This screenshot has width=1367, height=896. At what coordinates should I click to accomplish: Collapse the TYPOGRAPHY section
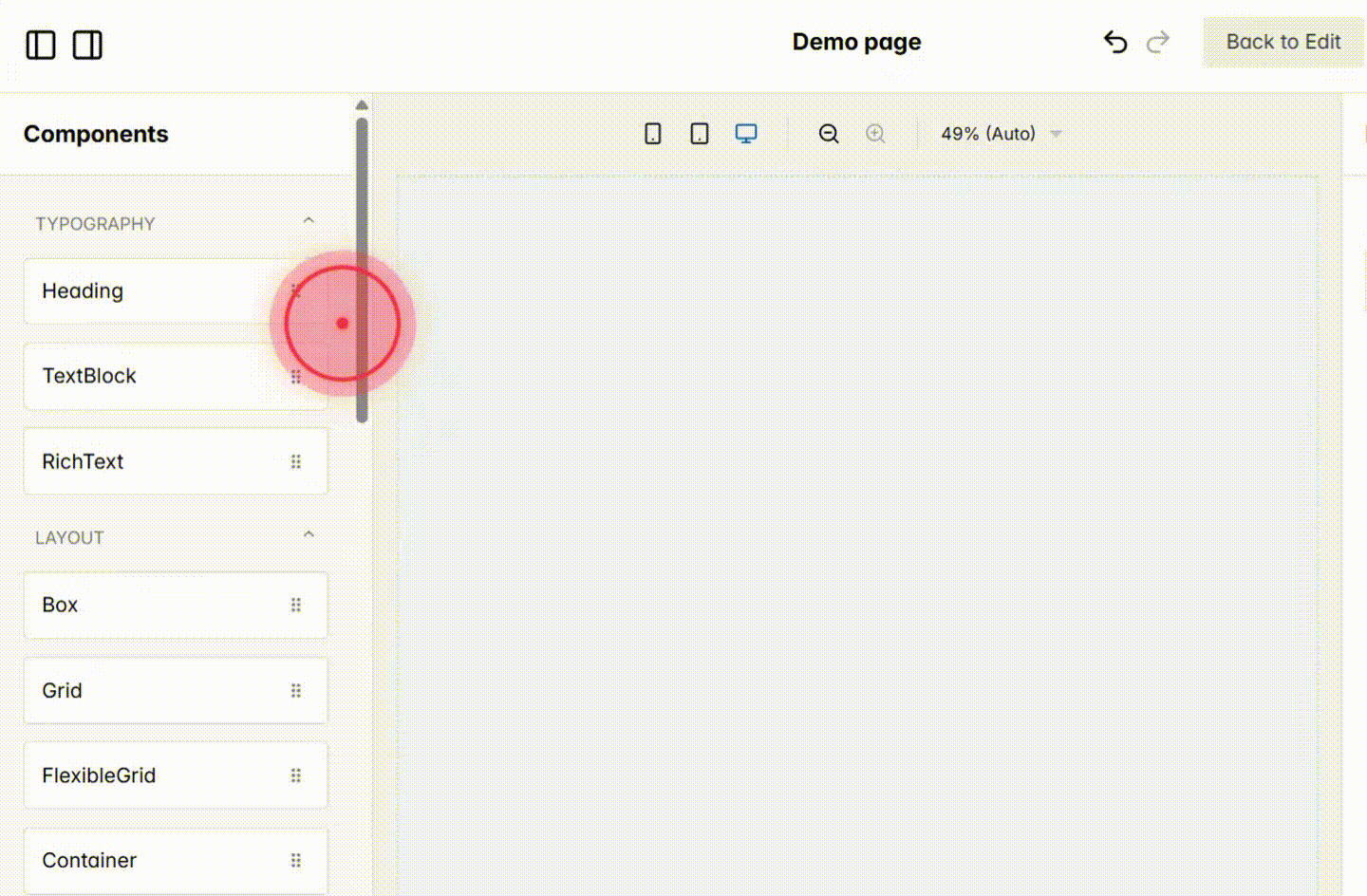(309, 219)
